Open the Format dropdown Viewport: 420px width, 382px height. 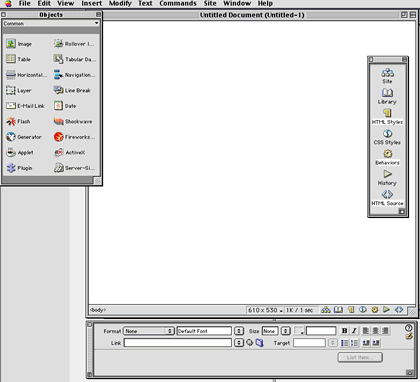pos(149,331)
